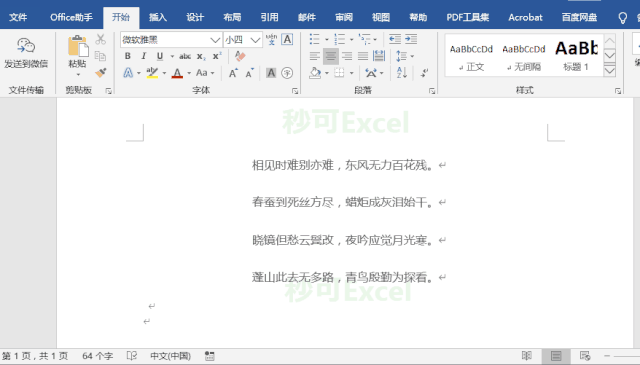
Task: Click the Send to WeChat icon
Action: (x=26, y=45)
